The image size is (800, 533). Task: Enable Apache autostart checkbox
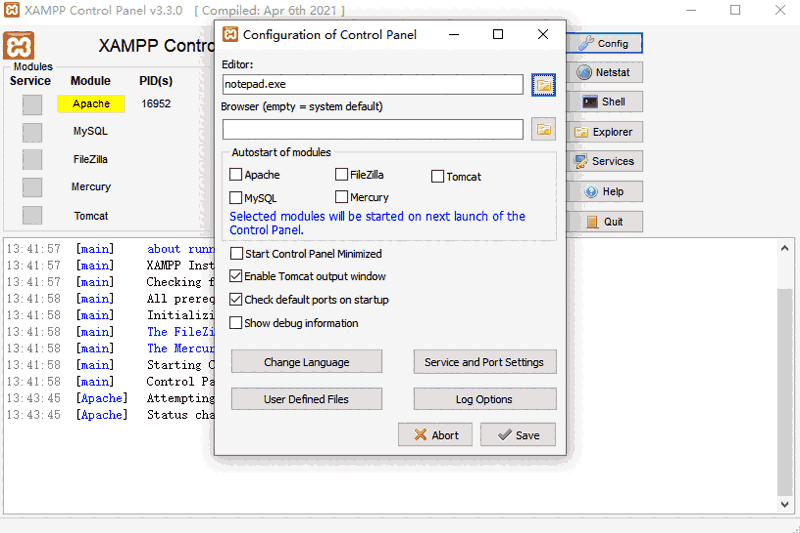pyautogui.click(x=235, y=174)
